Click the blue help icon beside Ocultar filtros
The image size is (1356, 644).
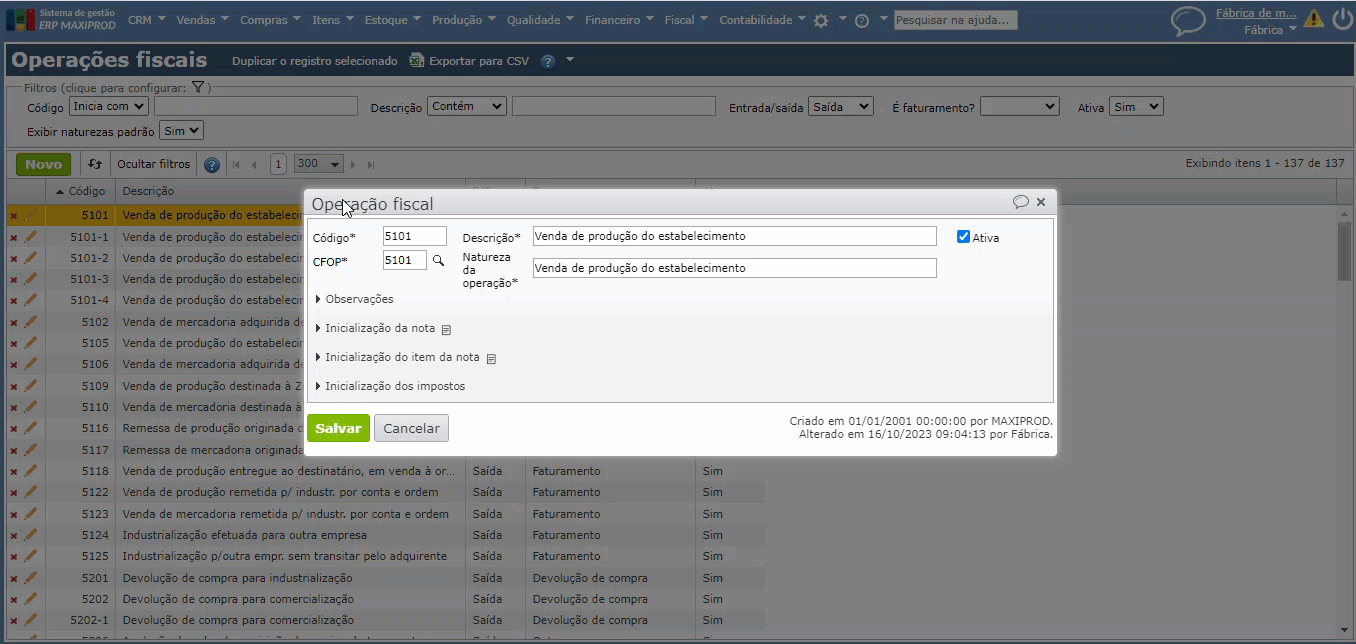pos(211,165)
